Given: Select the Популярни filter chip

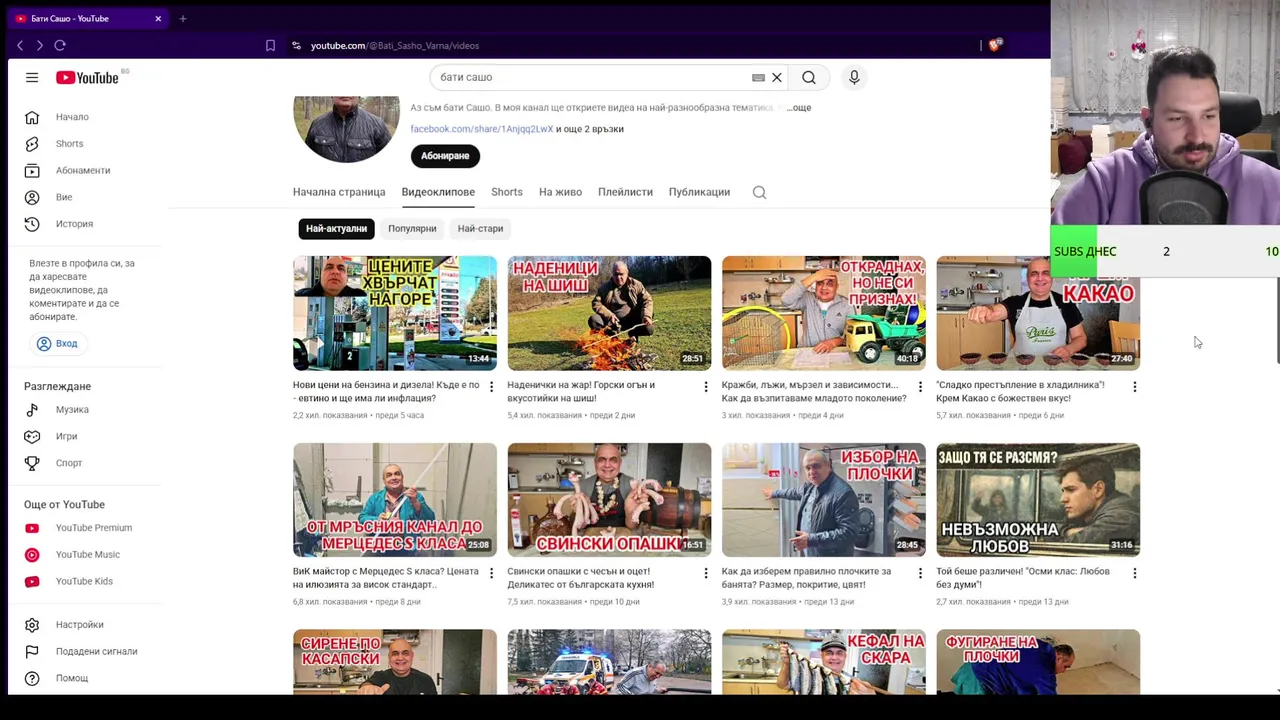Looking at the screenshot, I should click(412, 229).
